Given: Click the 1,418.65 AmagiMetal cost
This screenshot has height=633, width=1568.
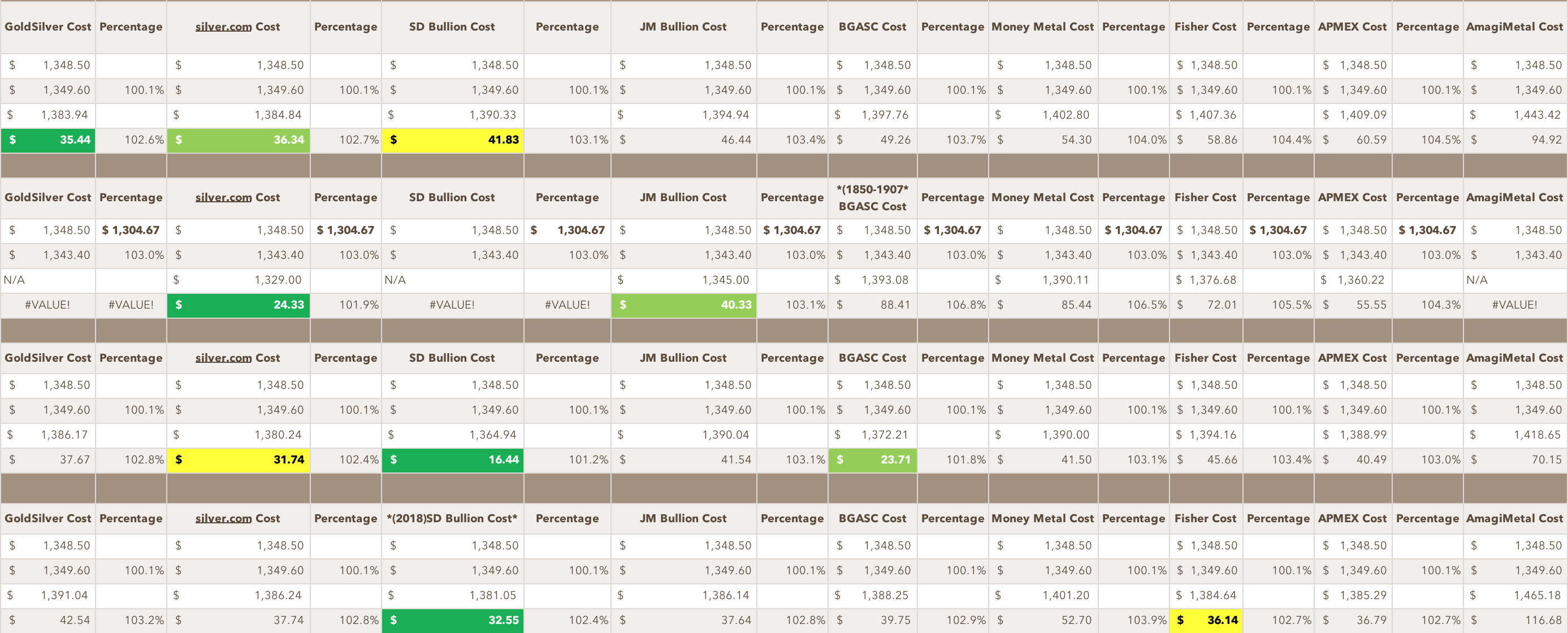Looking at the screenshot, I should click(x=1515, y=435).
